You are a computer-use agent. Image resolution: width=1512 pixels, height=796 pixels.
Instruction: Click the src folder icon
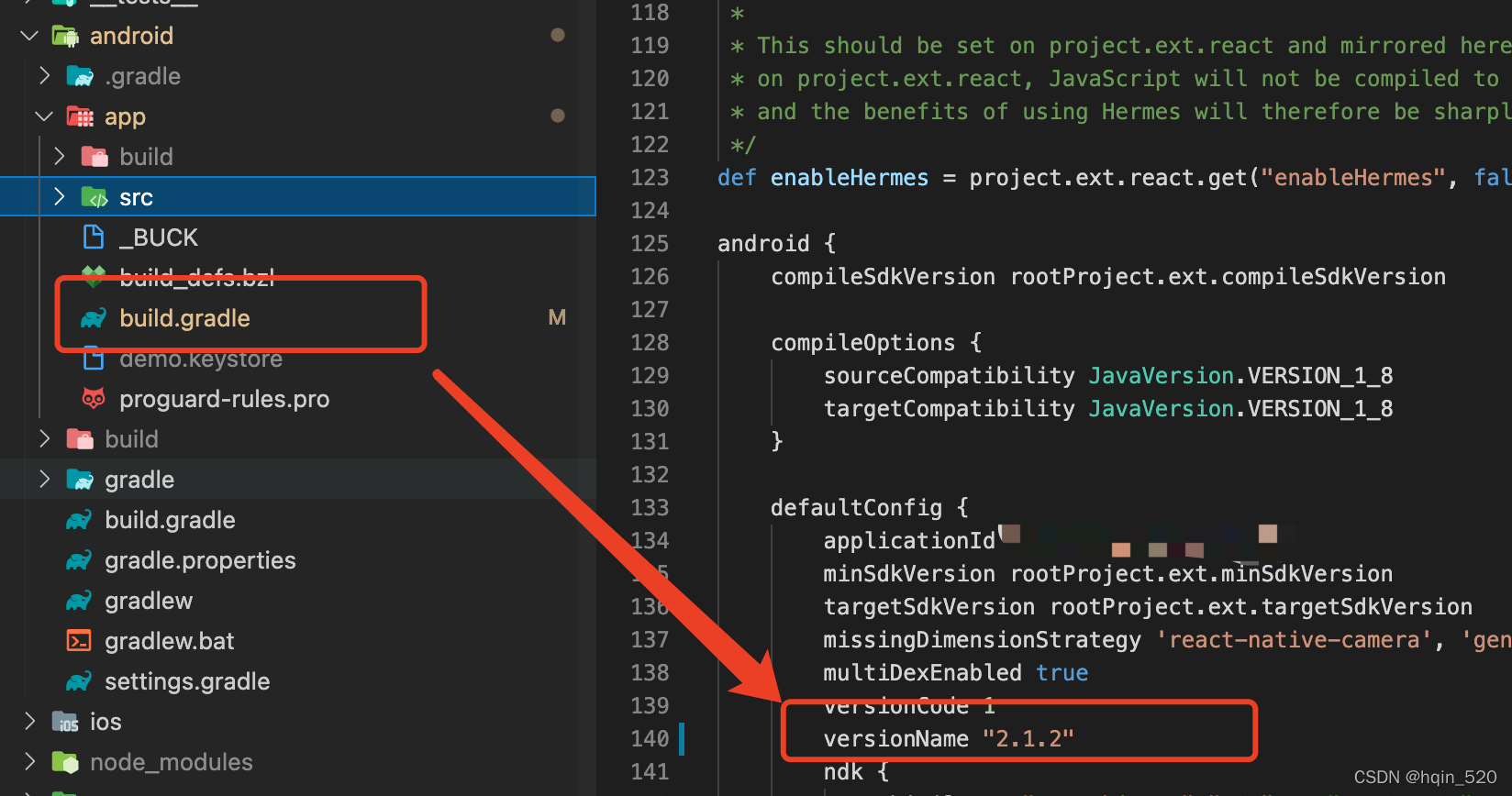(94, 197)
